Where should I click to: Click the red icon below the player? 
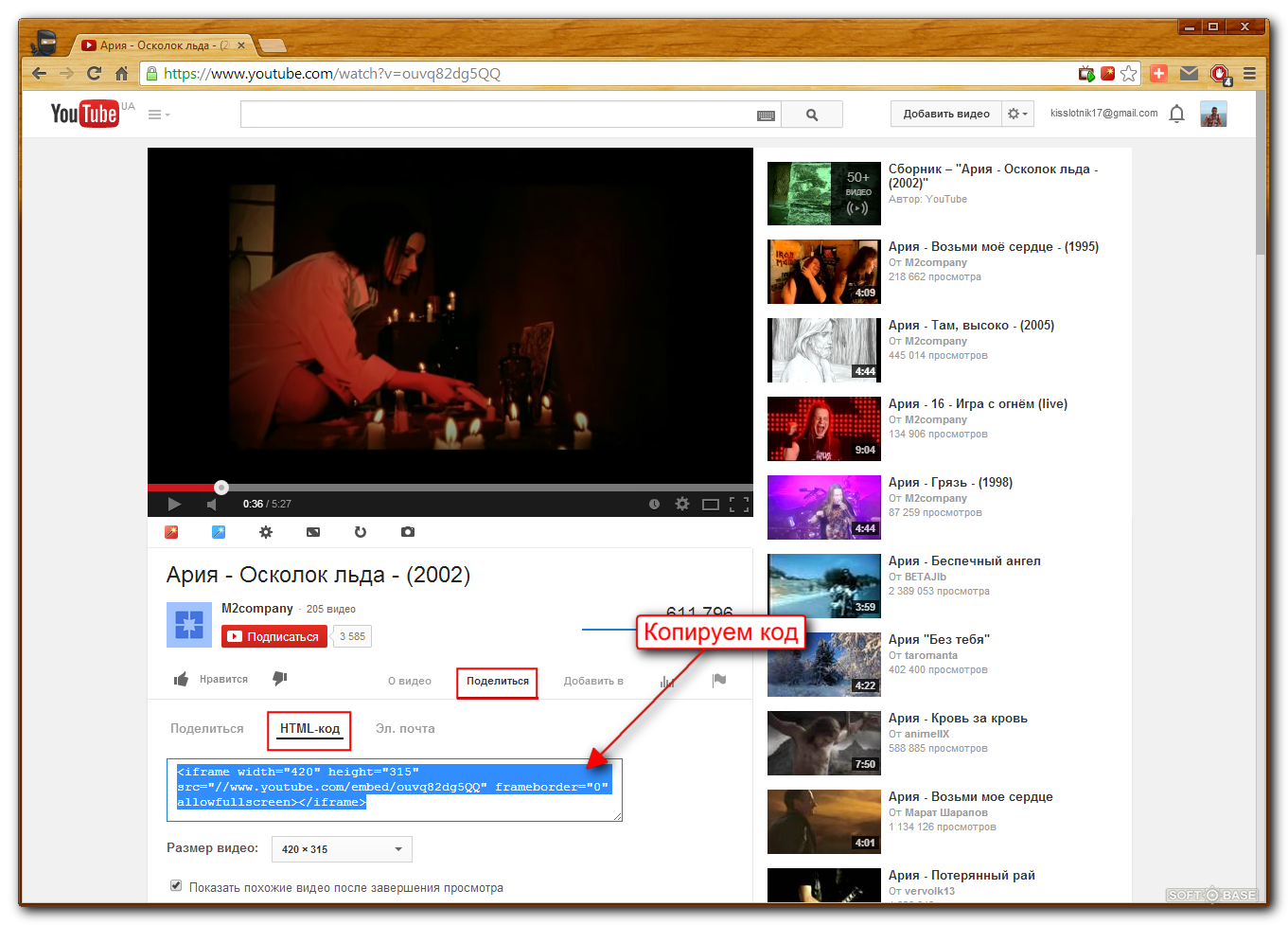coord(171,532)
